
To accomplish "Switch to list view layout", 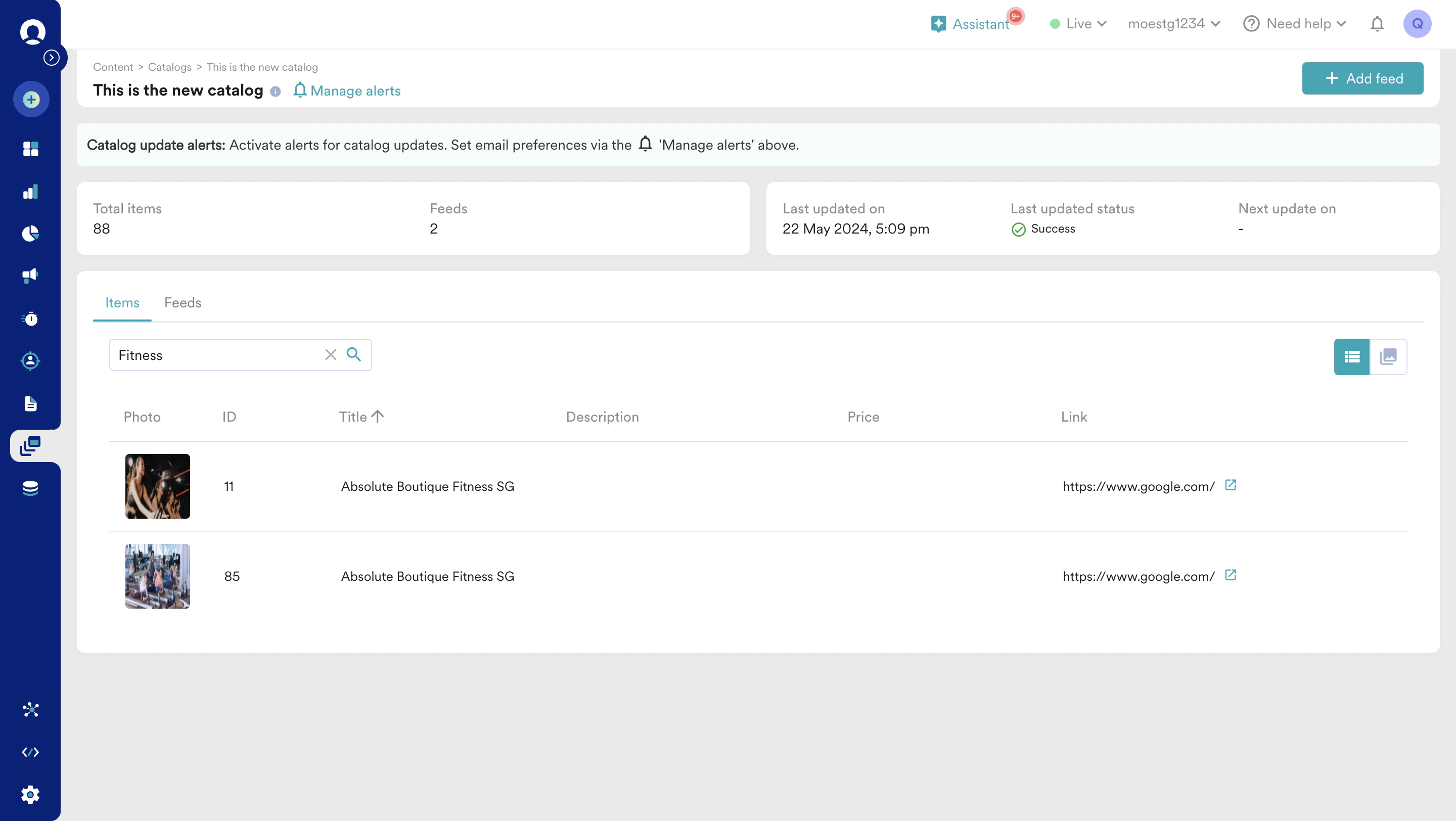I will point(1351,356).
